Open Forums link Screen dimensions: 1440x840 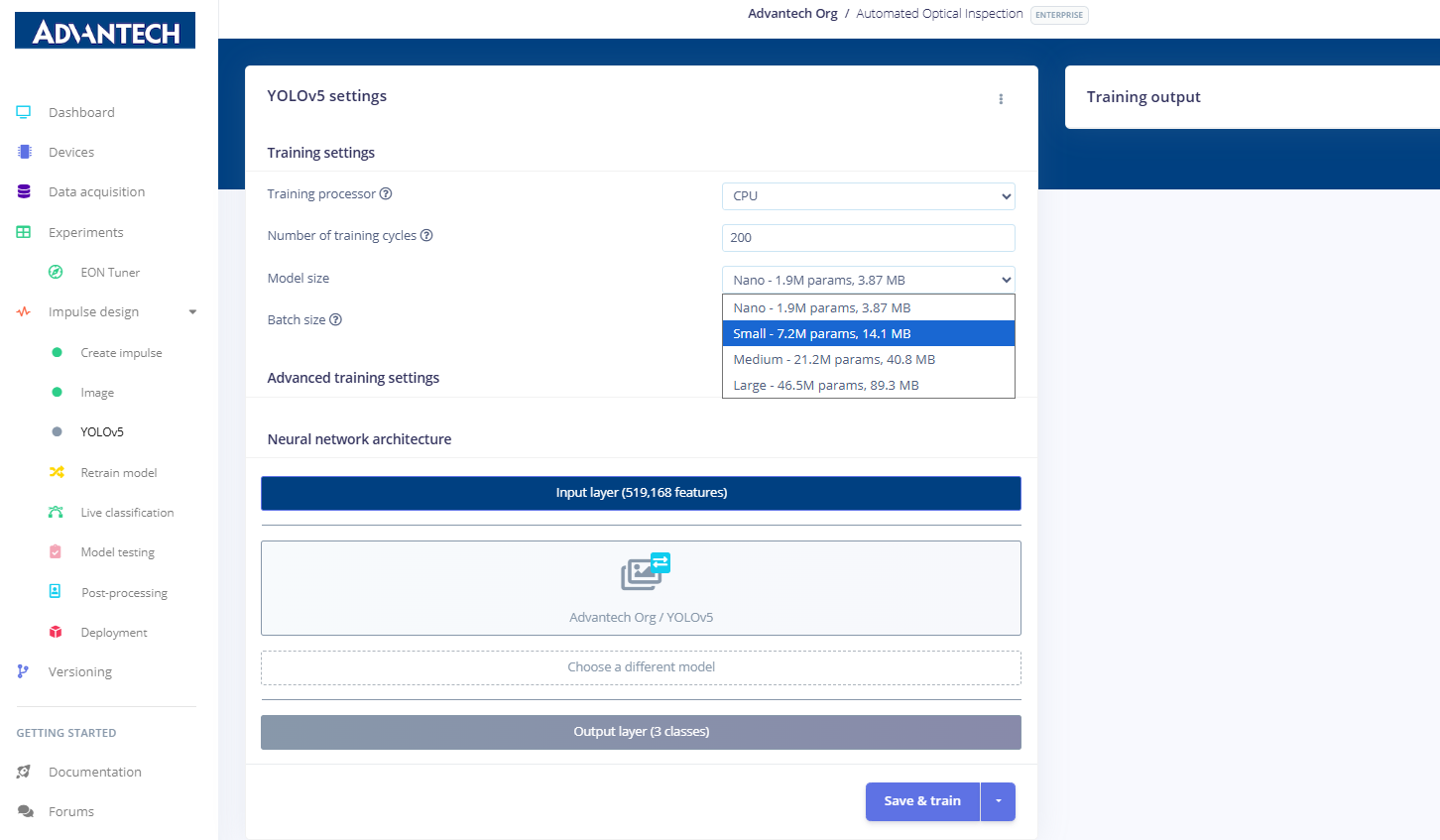tap(71, 811)
